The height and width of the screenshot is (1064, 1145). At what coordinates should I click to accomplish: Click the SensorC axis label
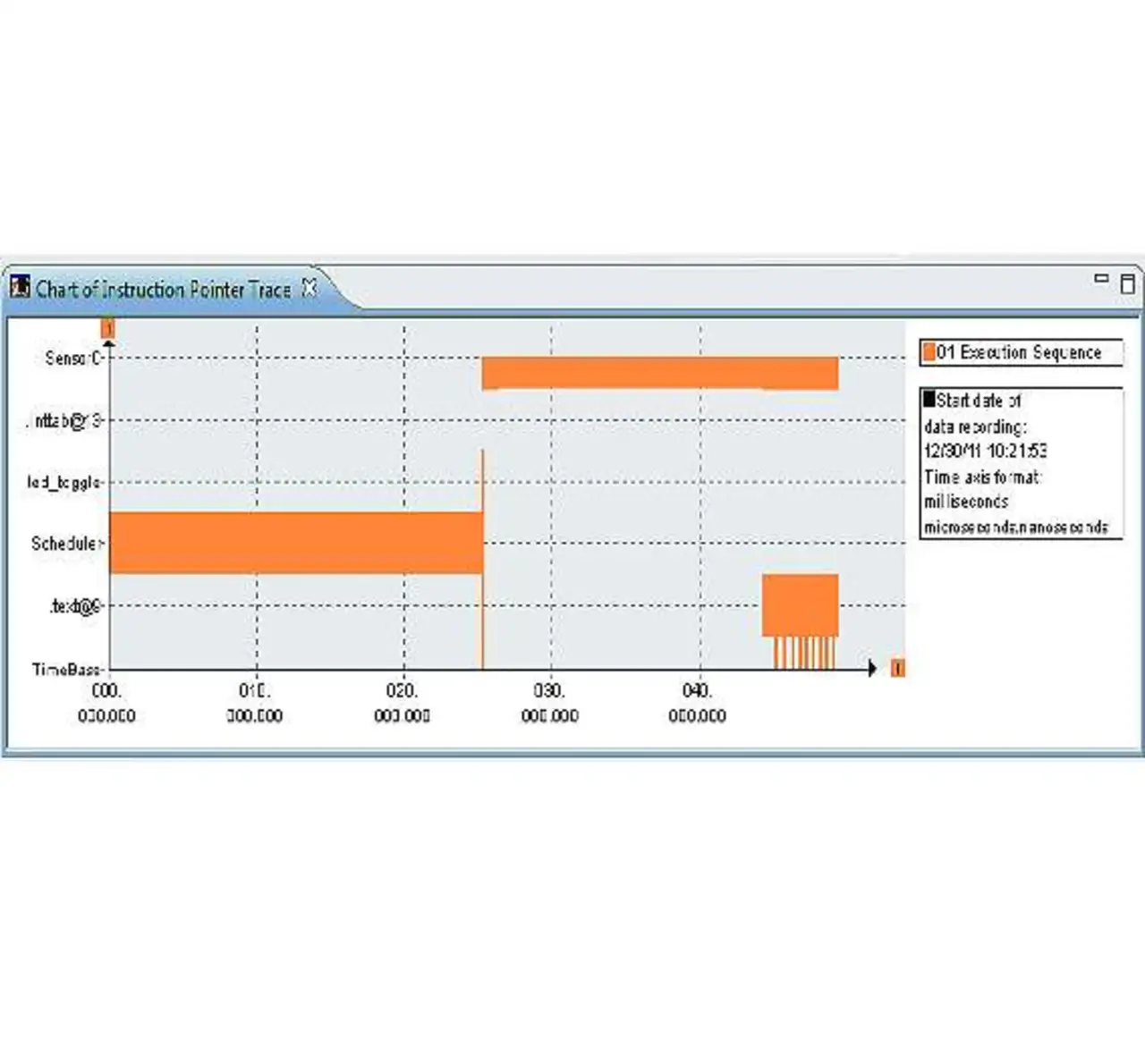tap(73, 359)
